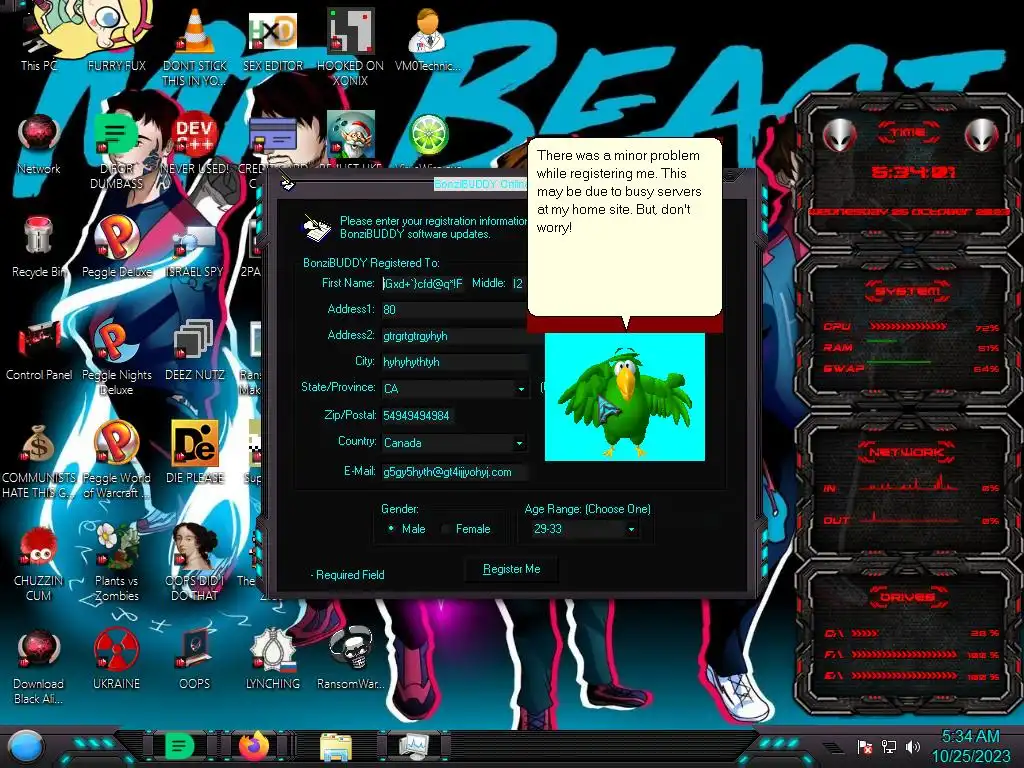1024x768 pixels.
Task: Expand the State/Province dropdown showing CA
Action: tap(520, 389)
